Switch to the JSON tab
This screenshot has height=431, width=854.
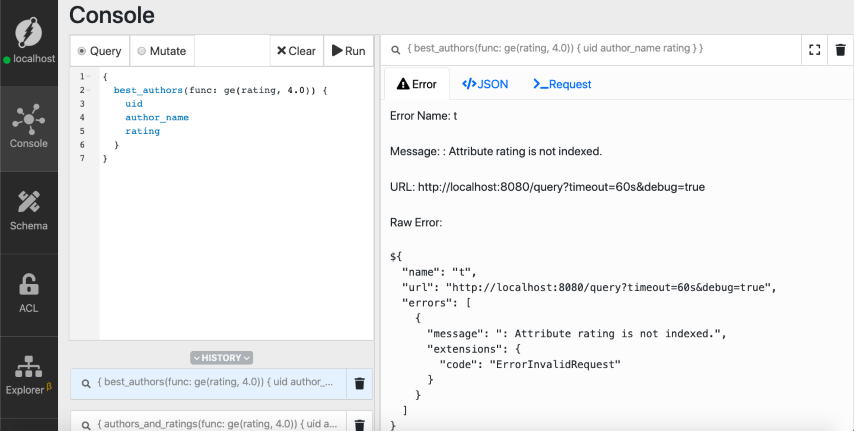[485, 84]
